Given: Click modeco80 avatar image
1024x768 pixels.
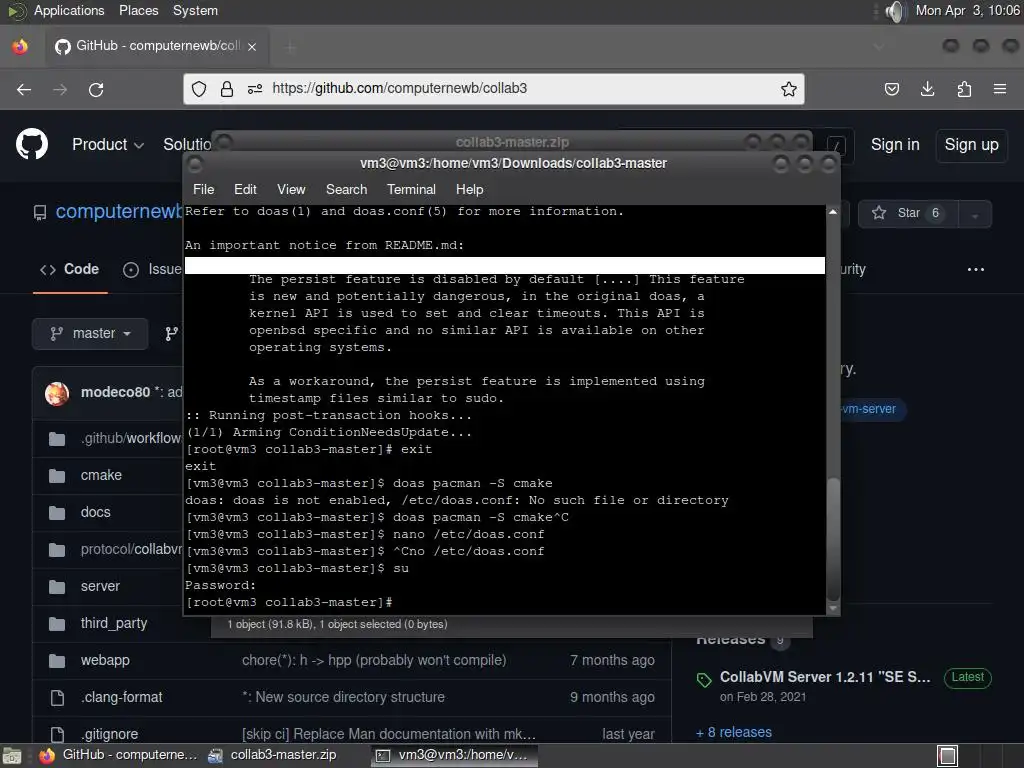Looking at the screenshot, I should point(57,393).
